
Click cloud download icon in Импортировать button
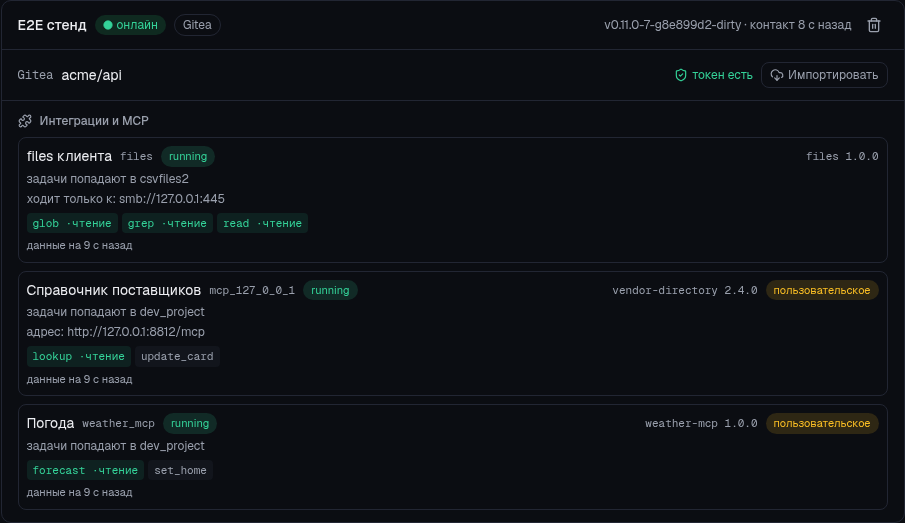(777, 75)
